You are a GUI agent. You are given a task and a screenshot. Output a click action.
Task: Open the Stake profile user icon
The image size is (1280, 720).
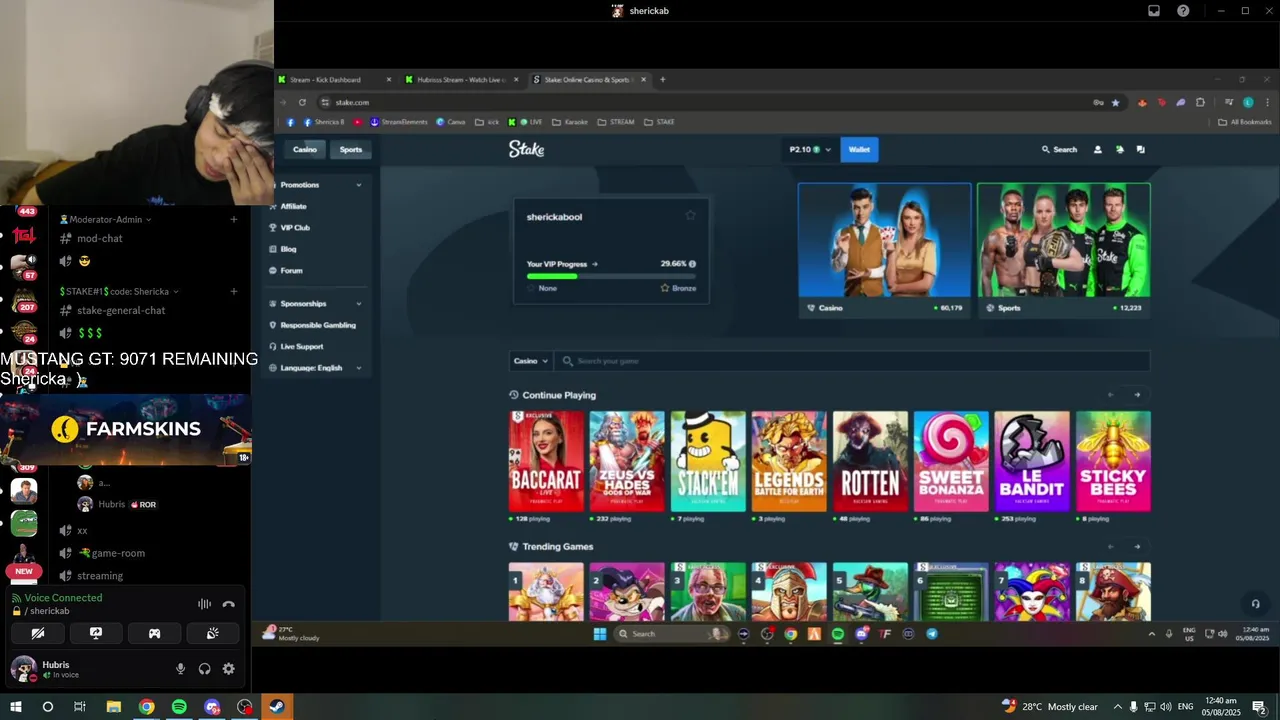tap(1097, 149)
